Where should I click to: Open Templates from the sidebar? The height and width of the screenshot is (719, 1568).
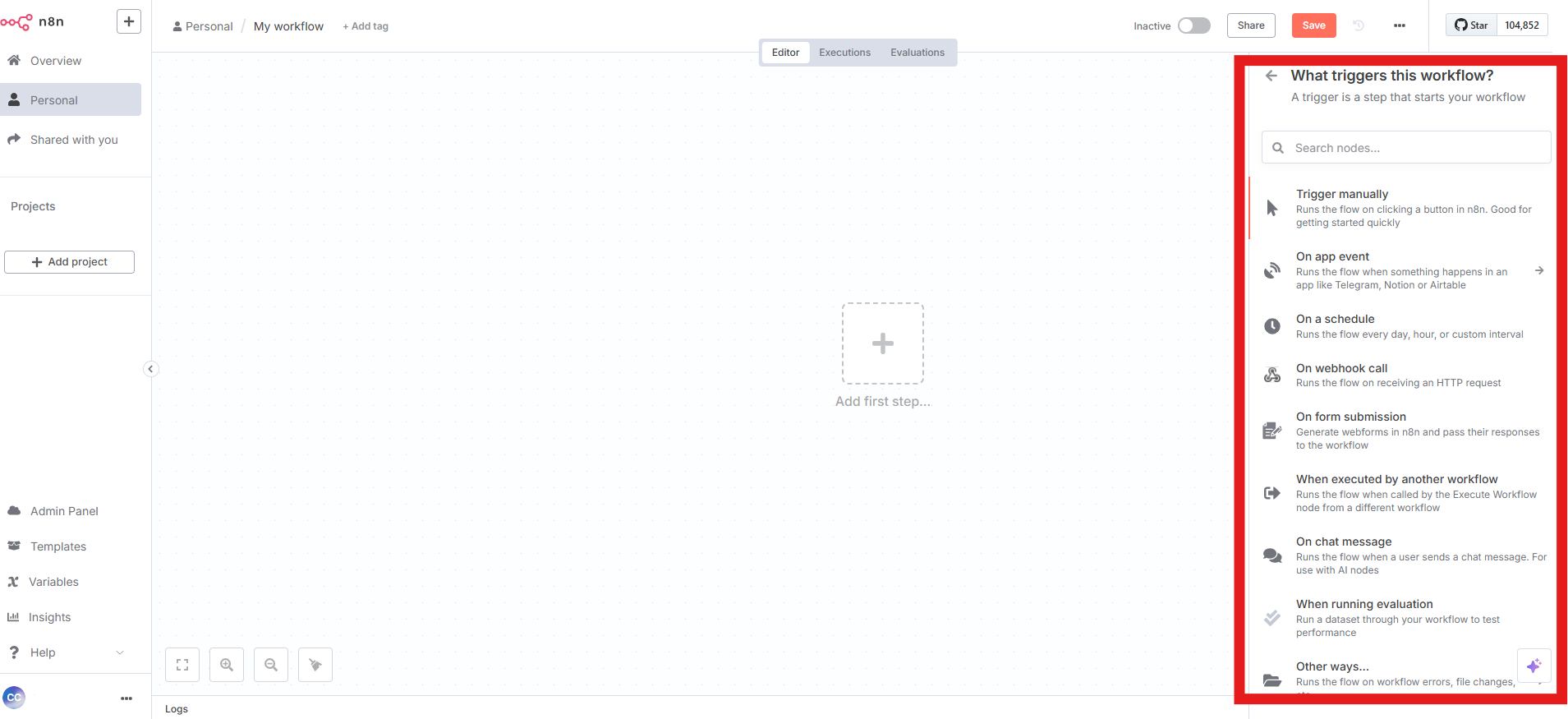pyautogui.click(x=57, y=546)
